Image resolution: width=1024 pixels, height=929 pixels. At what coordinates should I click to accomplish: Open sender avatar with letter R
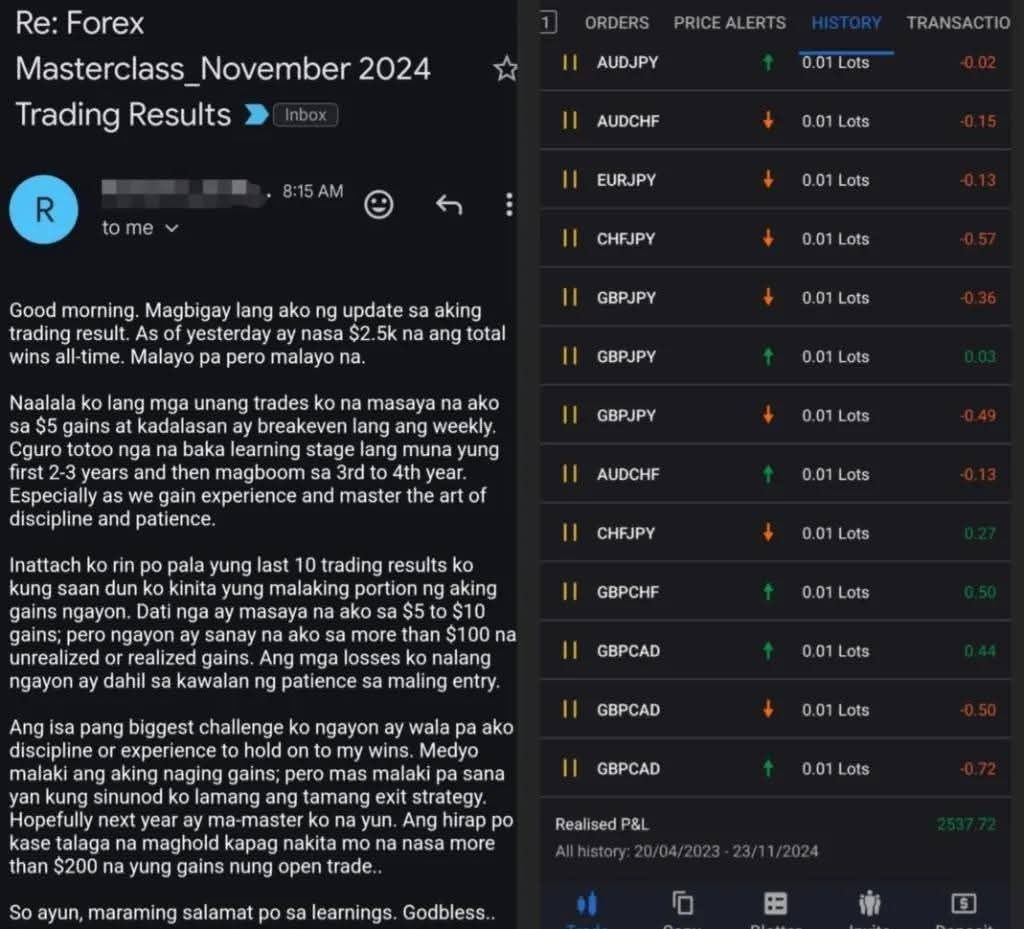coord(44,209)
